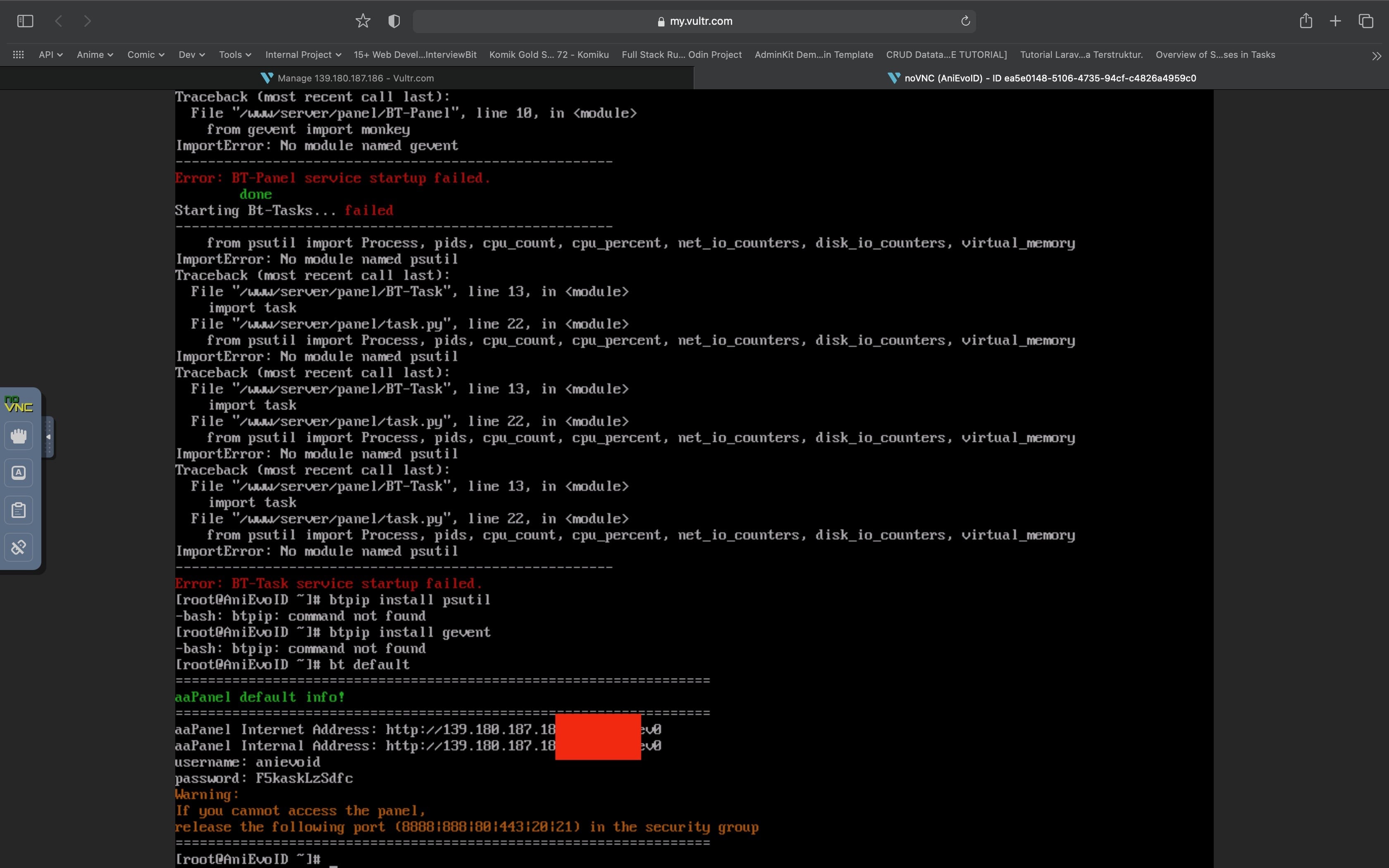Switch to Manage 139.180.187.186 tab
Screen dimensions: 1389x868
point(347,78)
